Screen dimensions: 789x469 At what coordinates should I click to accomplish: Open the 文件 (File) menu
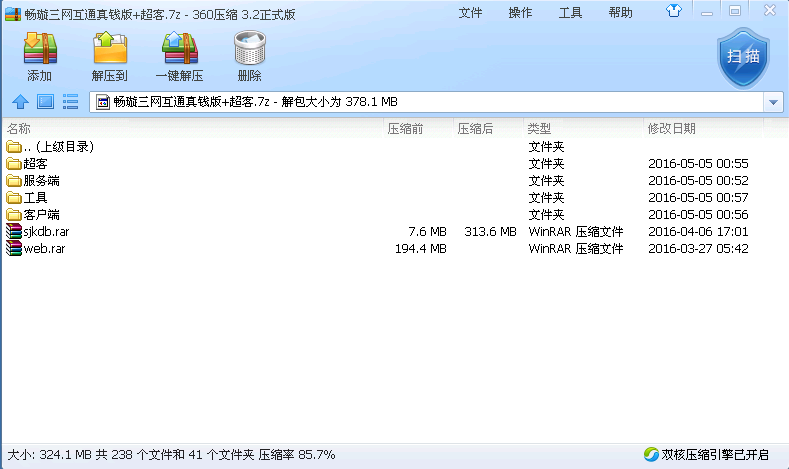470,13
